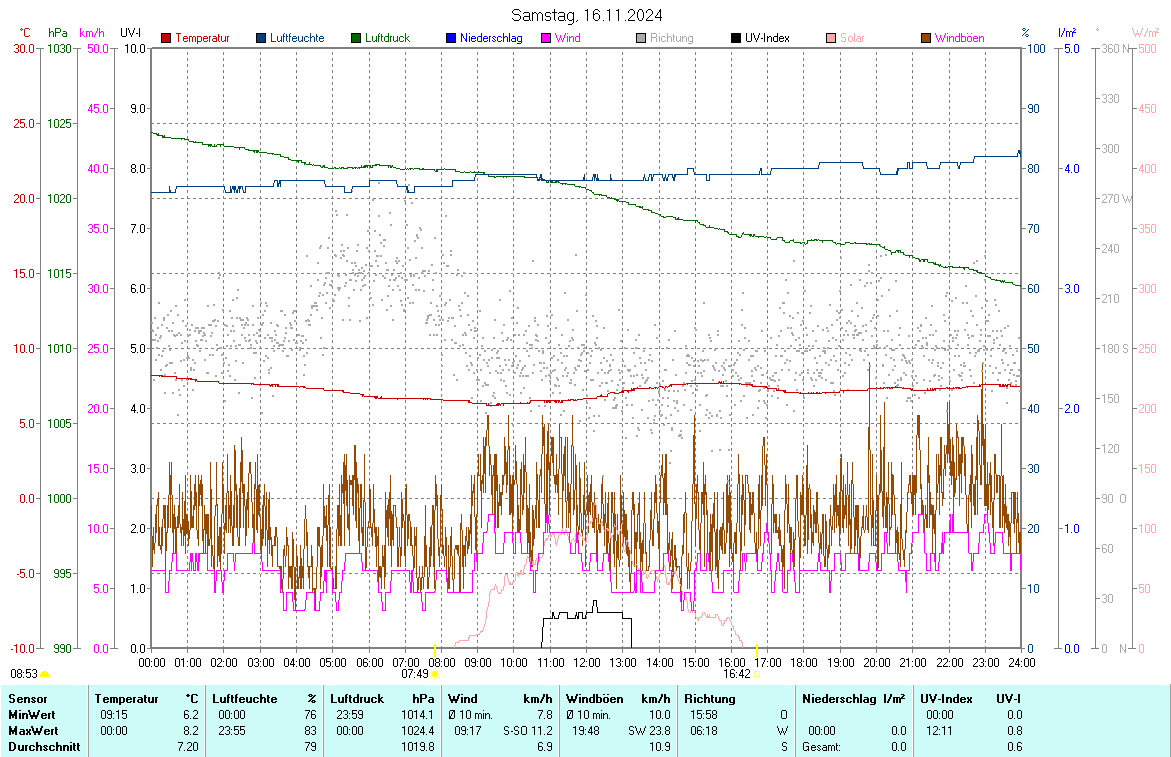Click the blue Niederschlag legend square
Viewport: 1171px width, 757px height.
click(451, 38)
